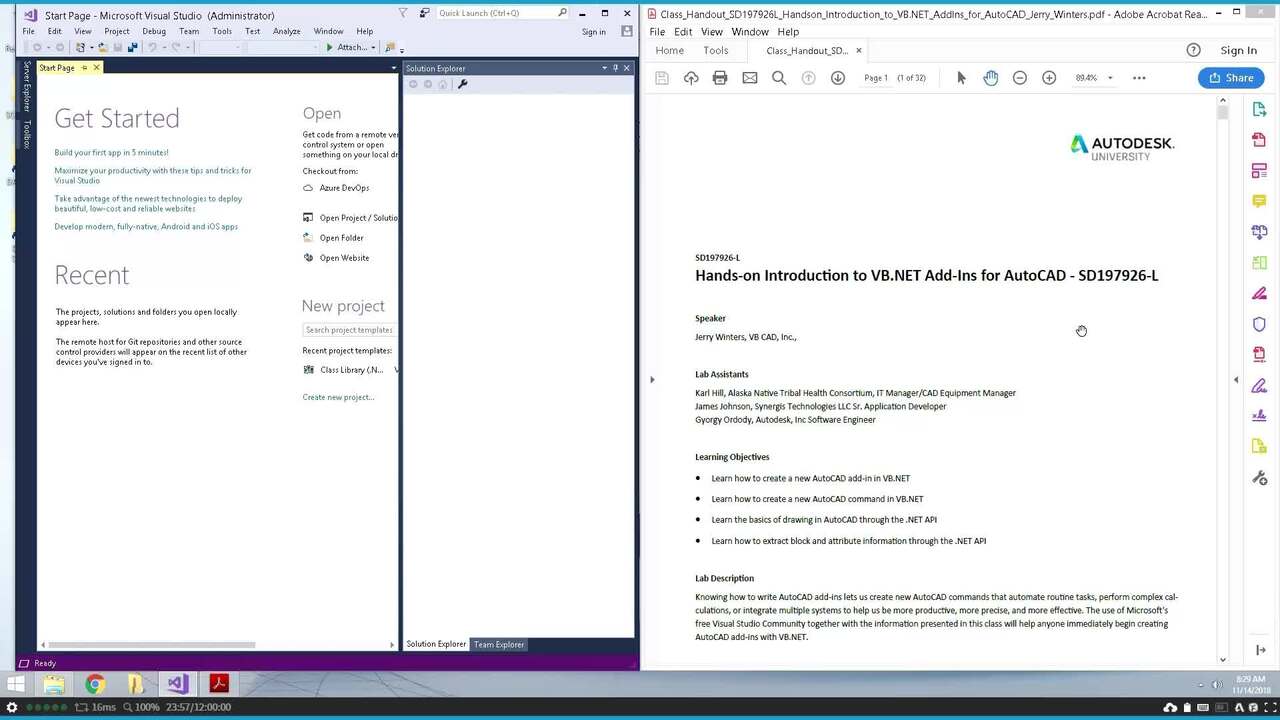Open the Window menu in Acrobat Reader

click(750, 32)
